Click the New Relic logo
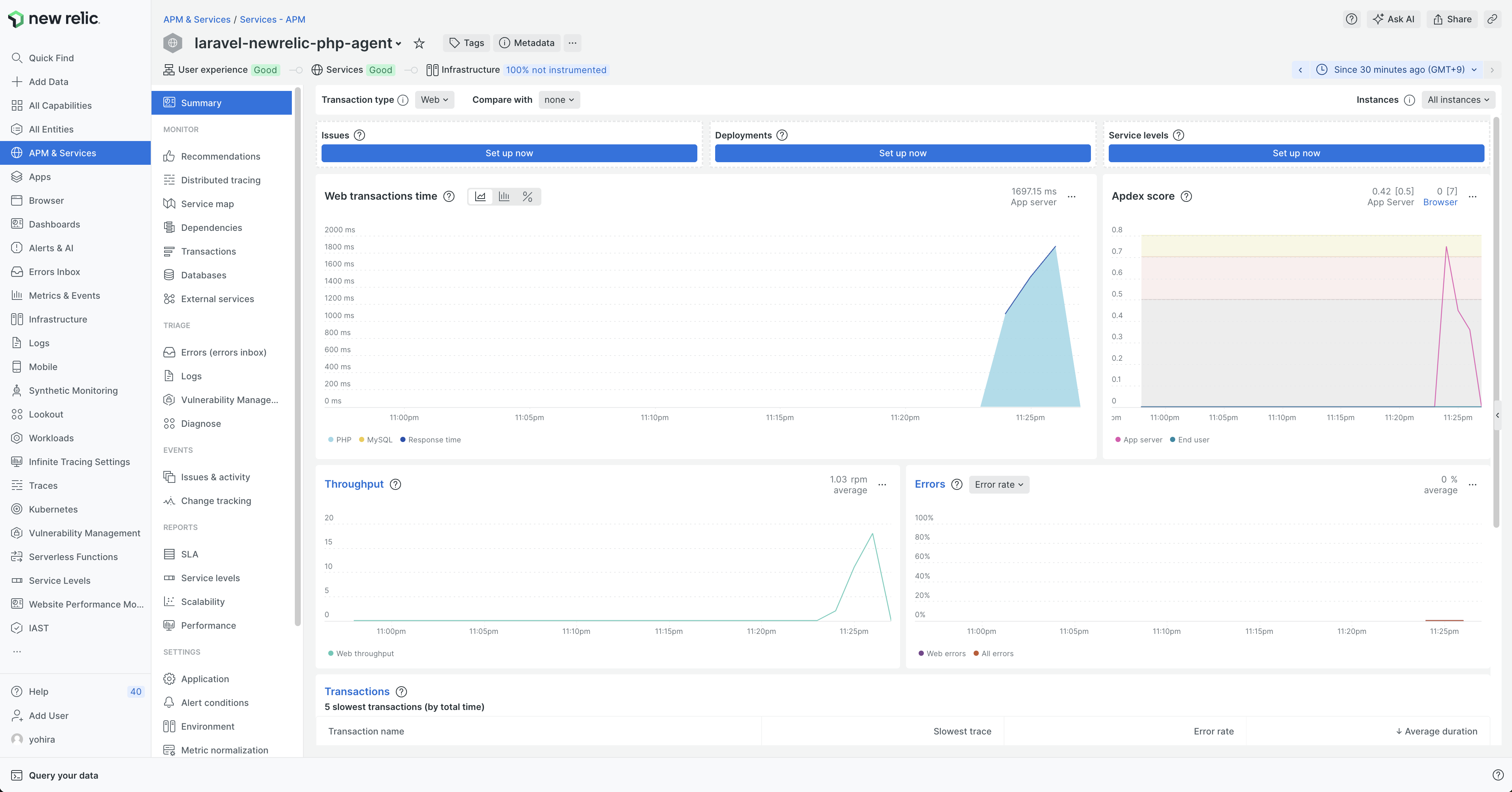Image resolution: width=1512 pixels, height=792 pixels. point(54,19)
